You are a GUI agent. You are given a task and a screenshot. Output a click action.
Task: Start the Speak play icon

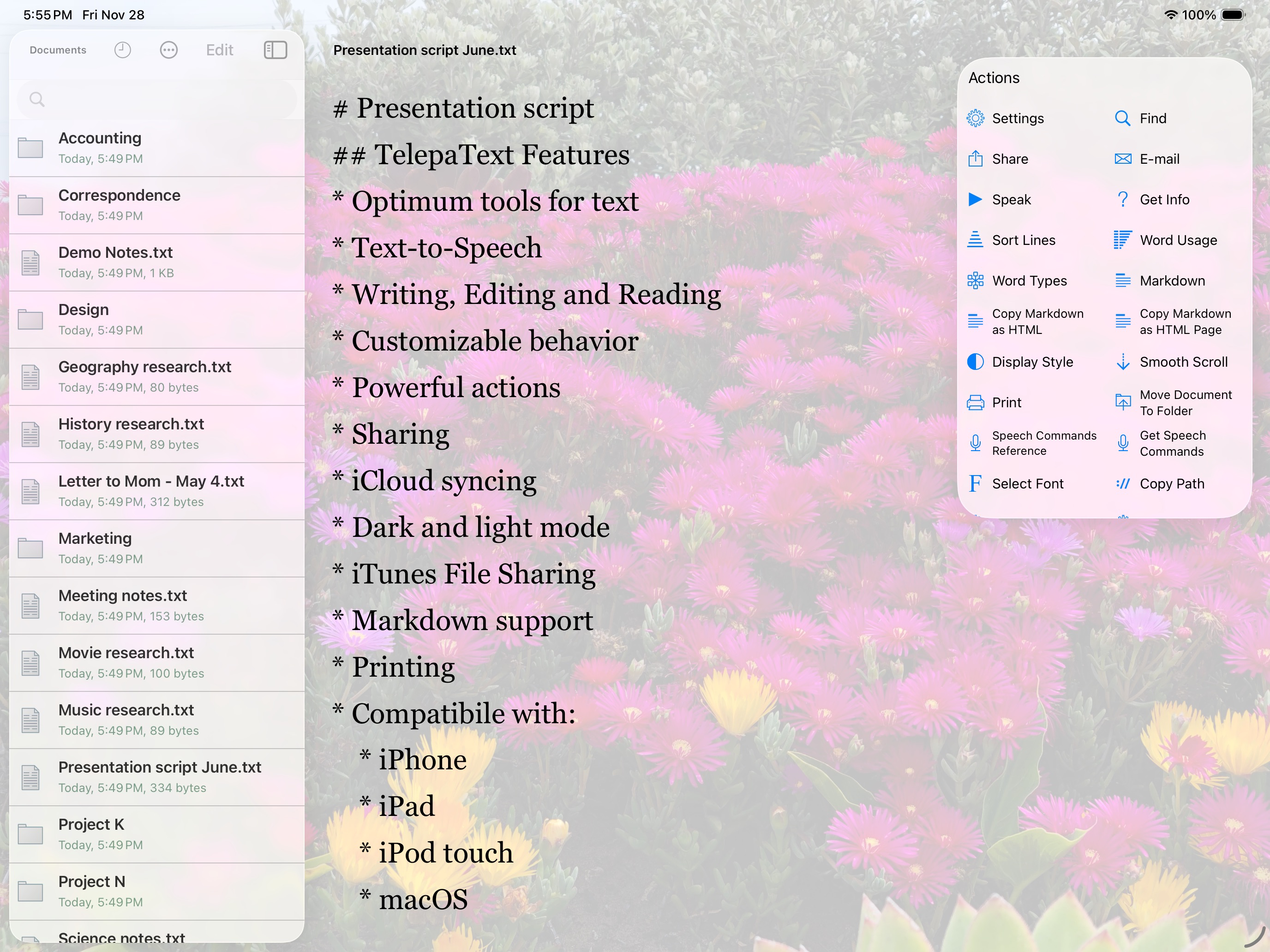coord(975,199)
